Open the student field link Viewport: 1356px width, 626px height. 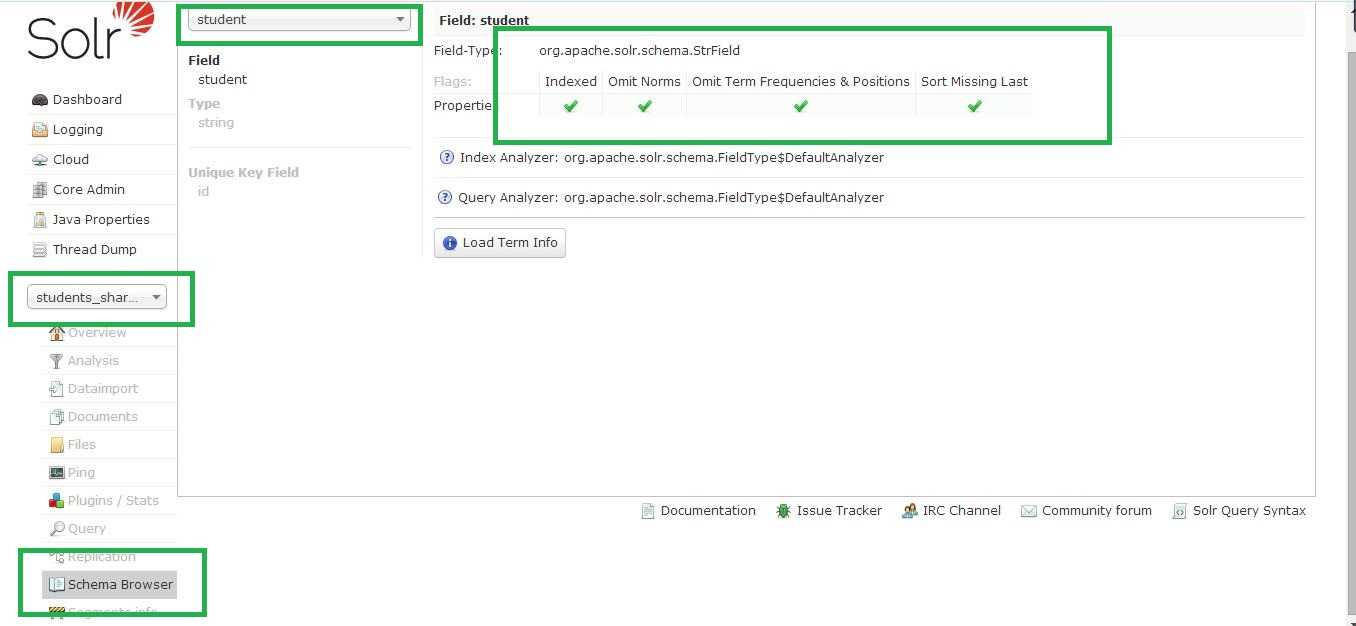222,79
